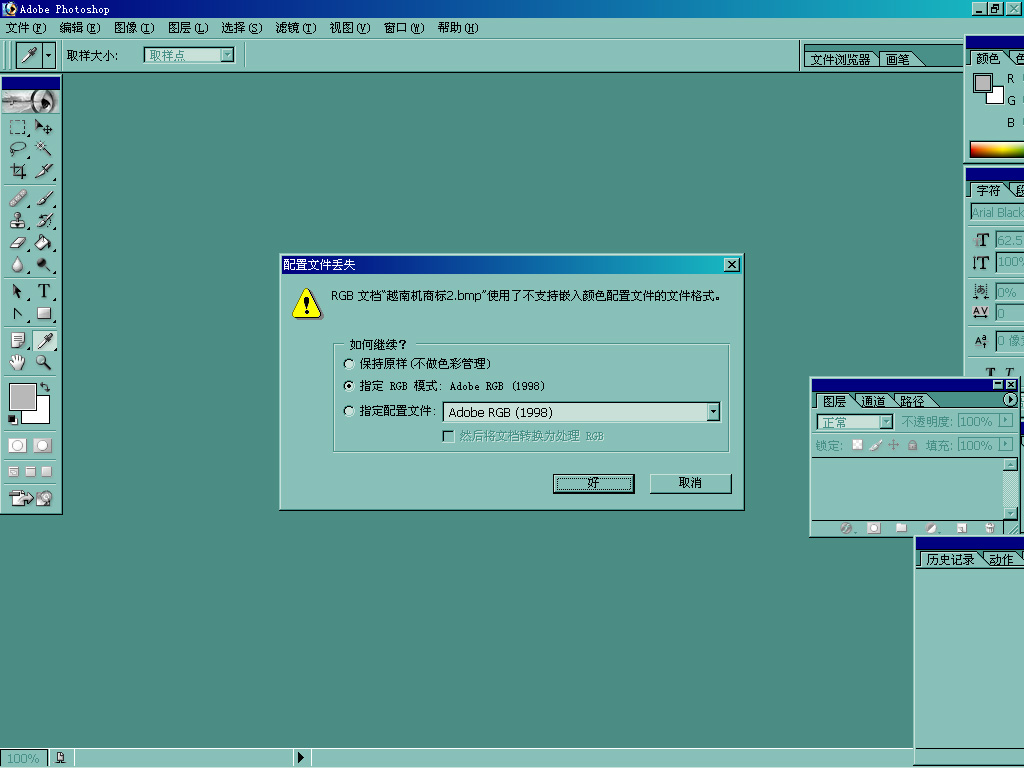Select the Zoom tool
Screen dimensions: 1024x768
click(x=44, y=362)
